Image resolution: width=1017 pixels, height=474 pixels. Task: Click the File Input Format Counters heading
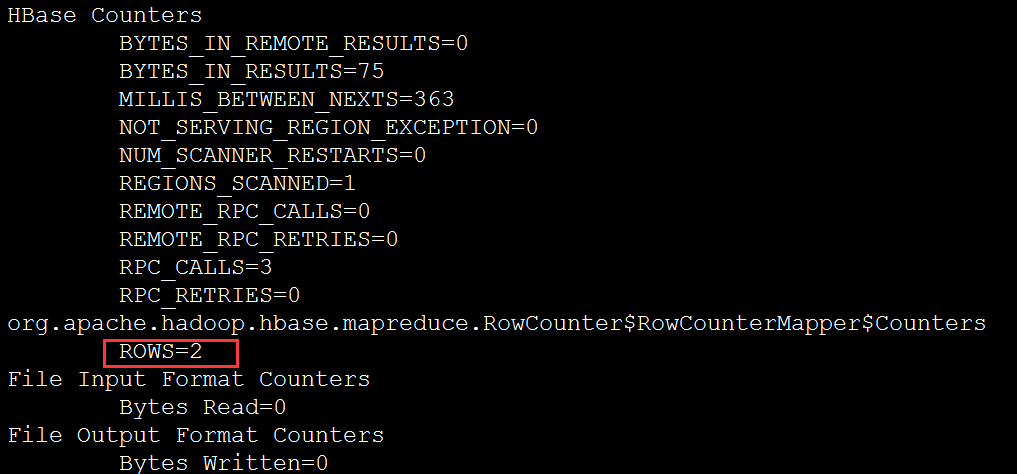coord(189,379)
